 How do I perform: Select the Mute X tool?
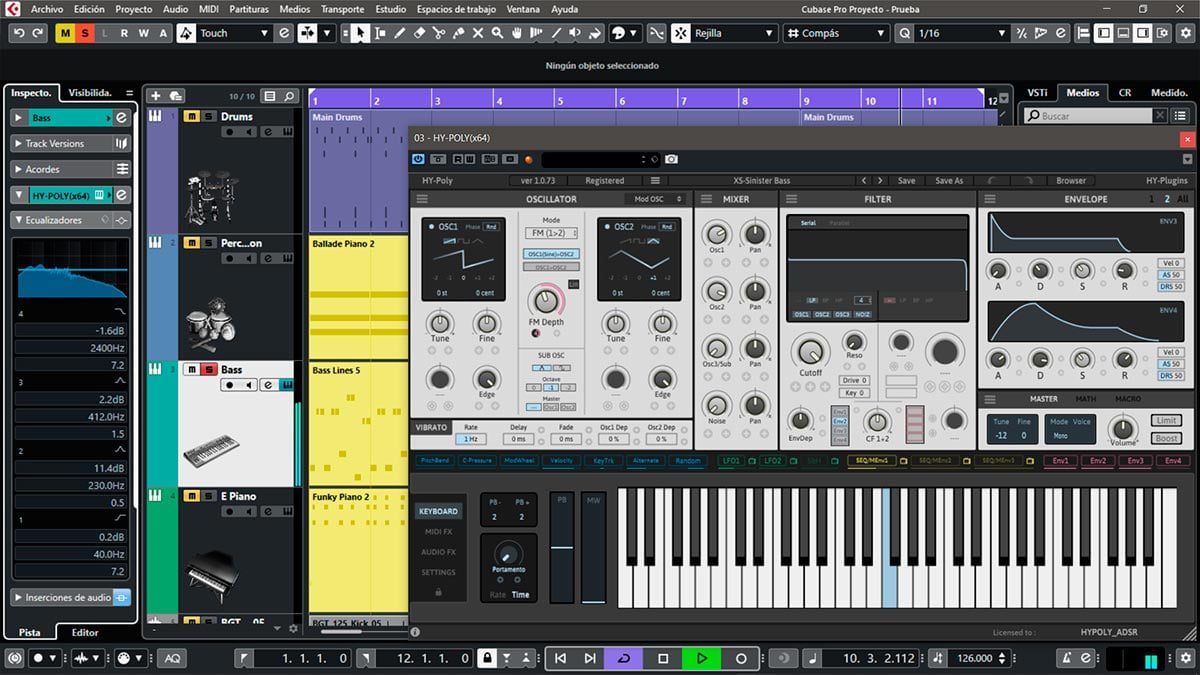[x=478, y=33]
